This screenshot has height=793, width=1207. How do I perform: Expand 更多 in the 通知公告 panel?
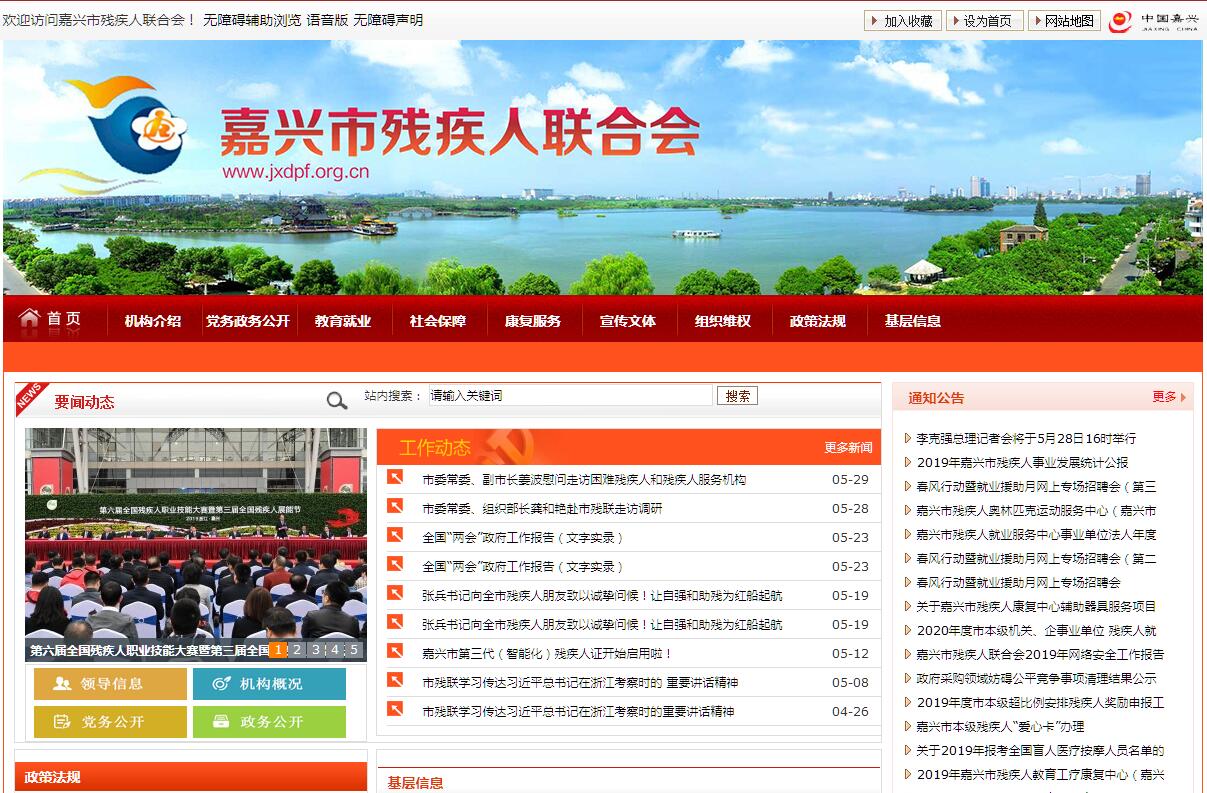pos(1164,397)
